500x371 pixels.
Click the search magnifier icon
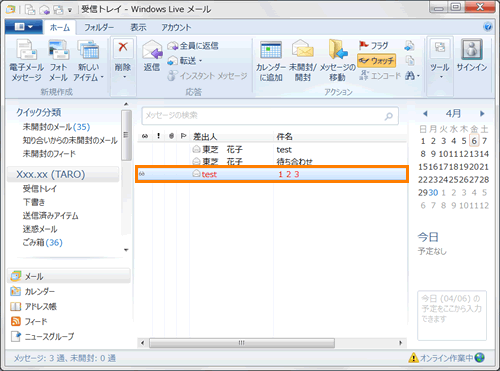[x=389, y=116]
